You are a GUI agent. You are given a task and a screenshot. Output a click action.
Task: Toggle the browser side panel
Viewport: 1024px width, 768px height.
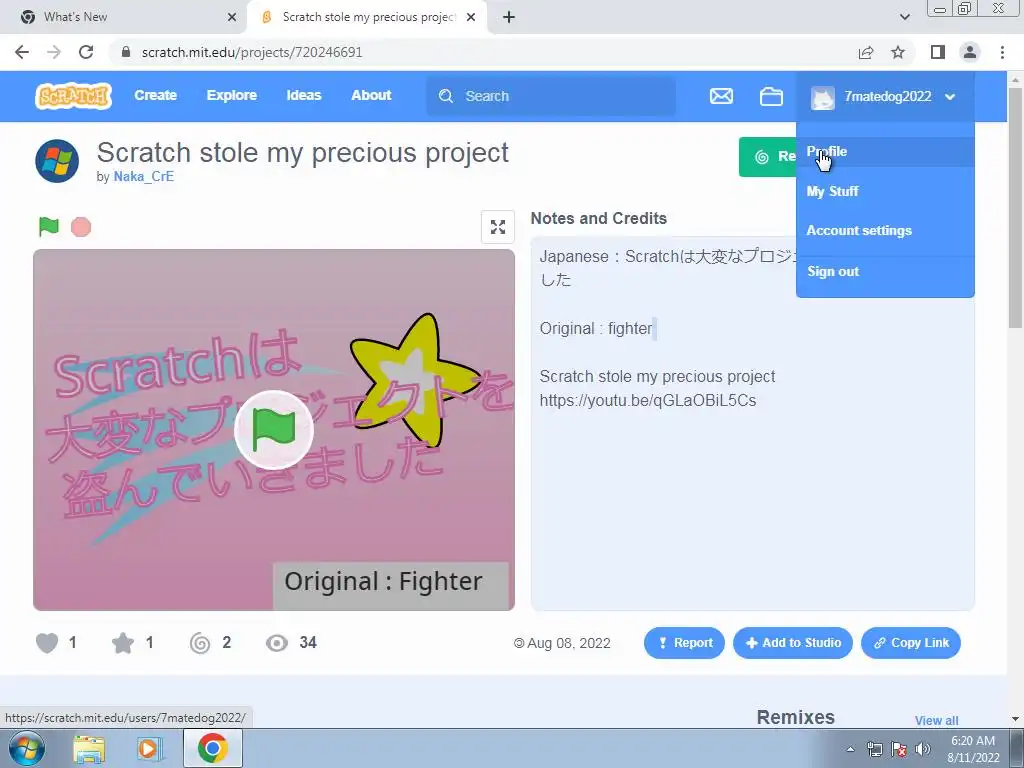(x=938, y=52)
